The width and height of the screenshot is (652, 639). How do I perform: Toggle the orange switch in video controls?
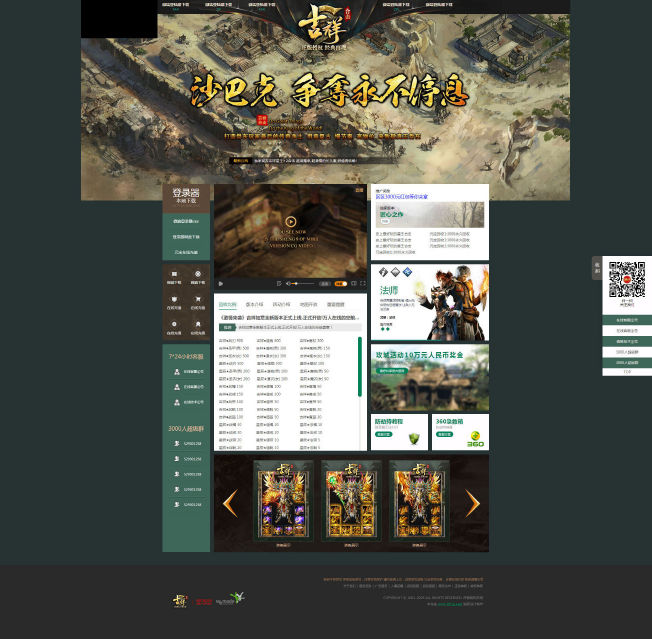point(341,284)
